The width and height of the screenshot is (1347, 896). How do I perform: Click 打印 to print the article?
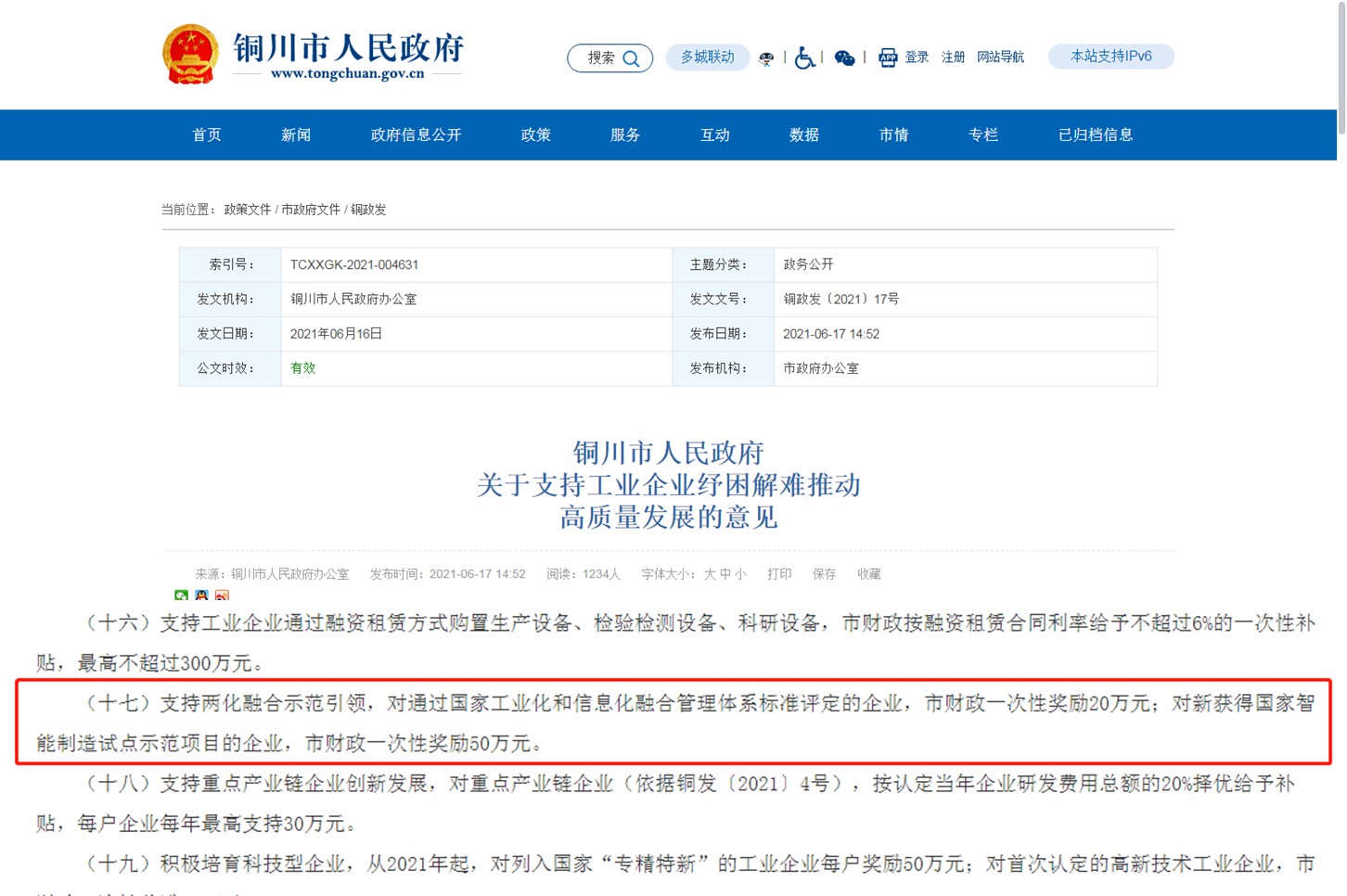click(779, 574)
